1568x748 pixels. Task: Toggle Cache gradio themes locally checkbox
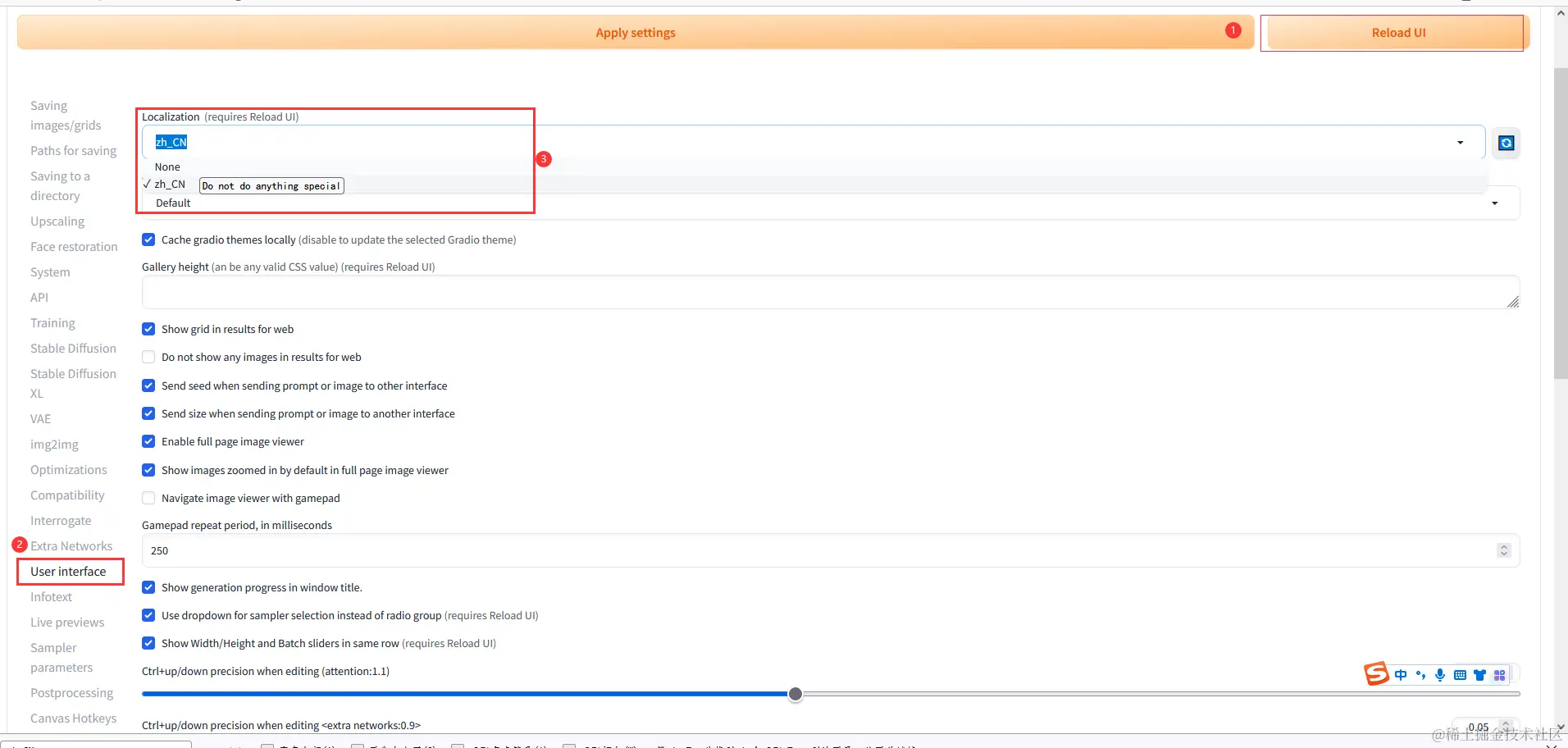[x=148, y=239]
